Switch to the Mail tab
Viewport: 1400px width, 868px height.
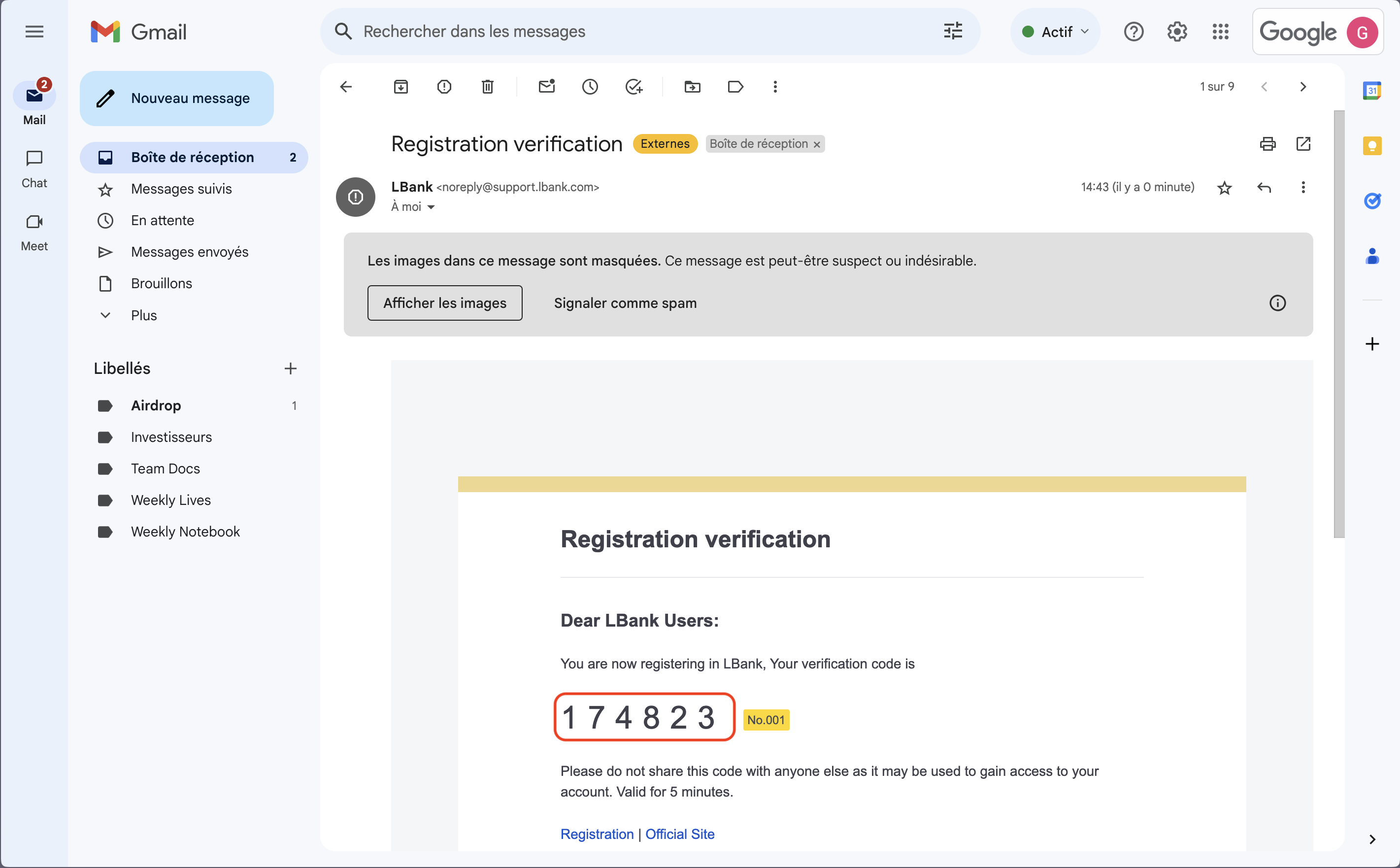coord(34,103)
